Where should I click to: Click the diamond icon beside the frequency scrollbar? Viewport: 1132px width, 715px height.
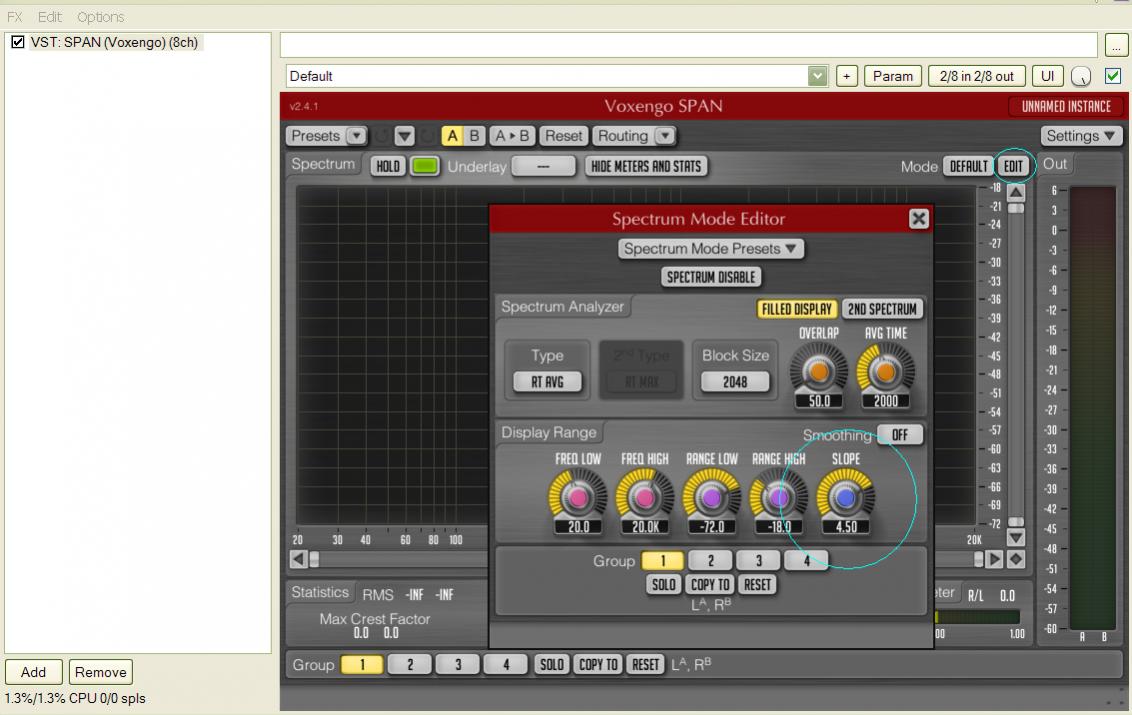[x=1016, y=559]
